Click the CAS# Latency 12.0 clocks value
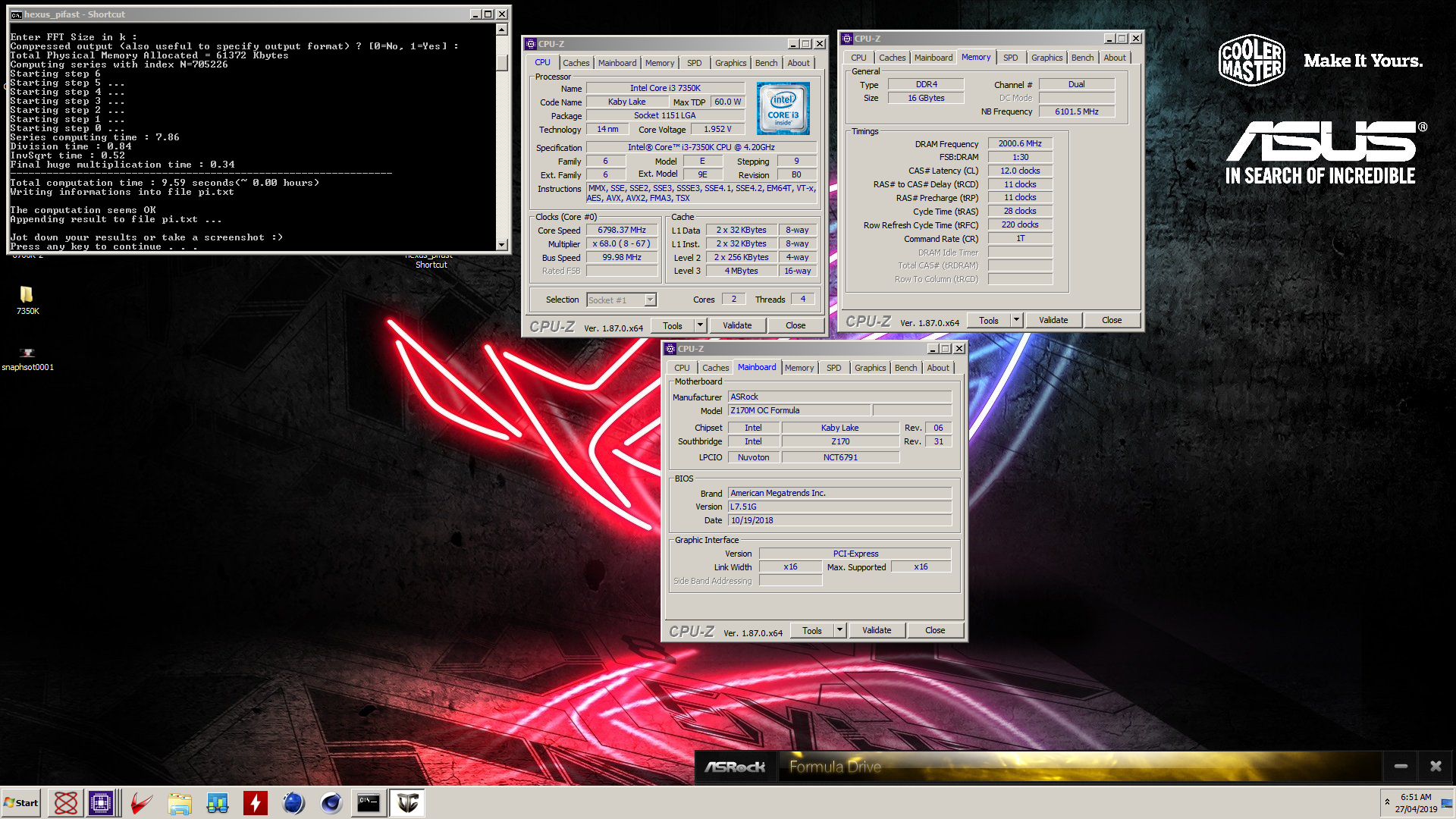 [x=1020, y=171]
